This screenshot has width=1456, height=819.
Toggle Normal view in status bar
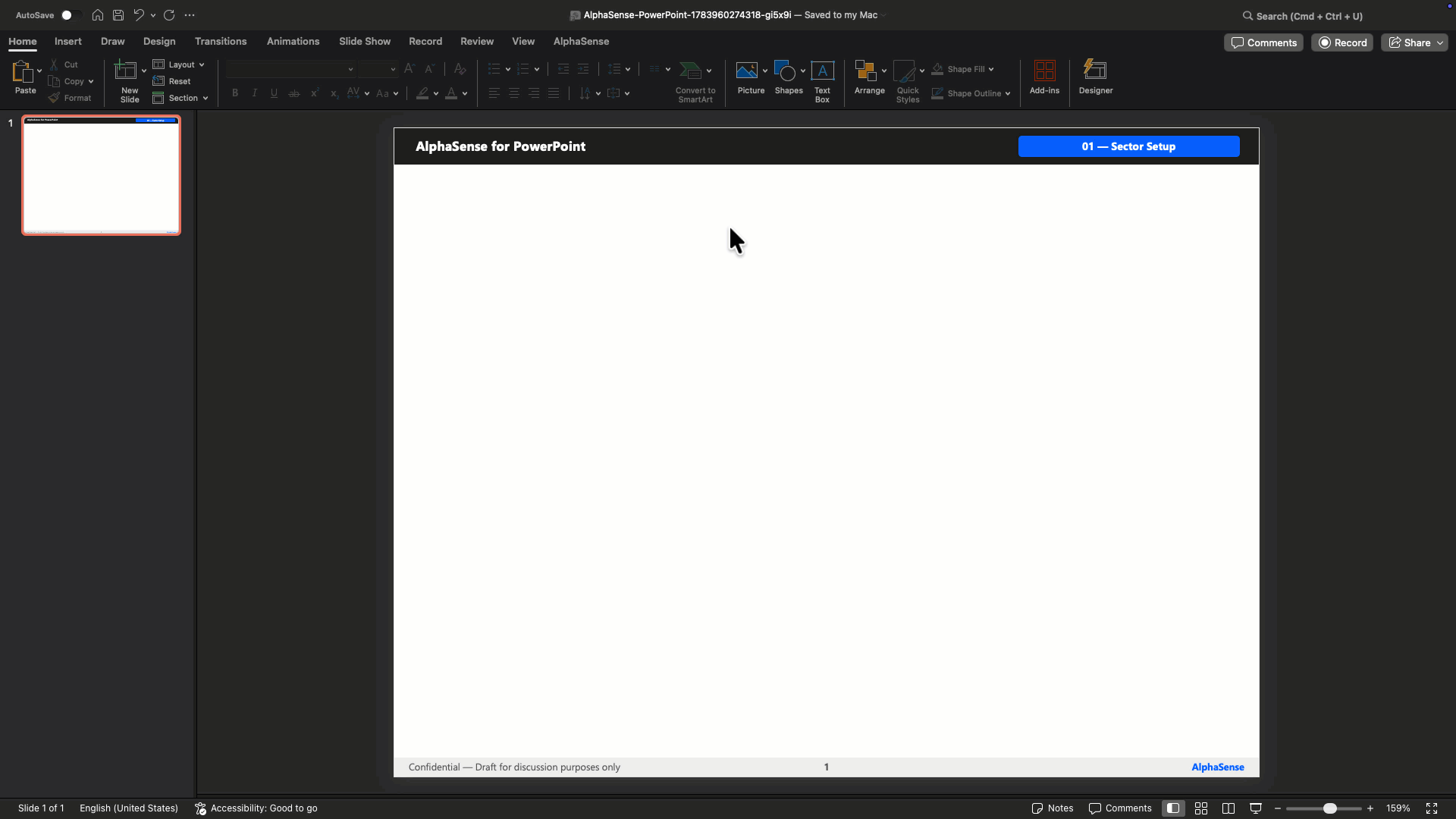pos(1173,808)
